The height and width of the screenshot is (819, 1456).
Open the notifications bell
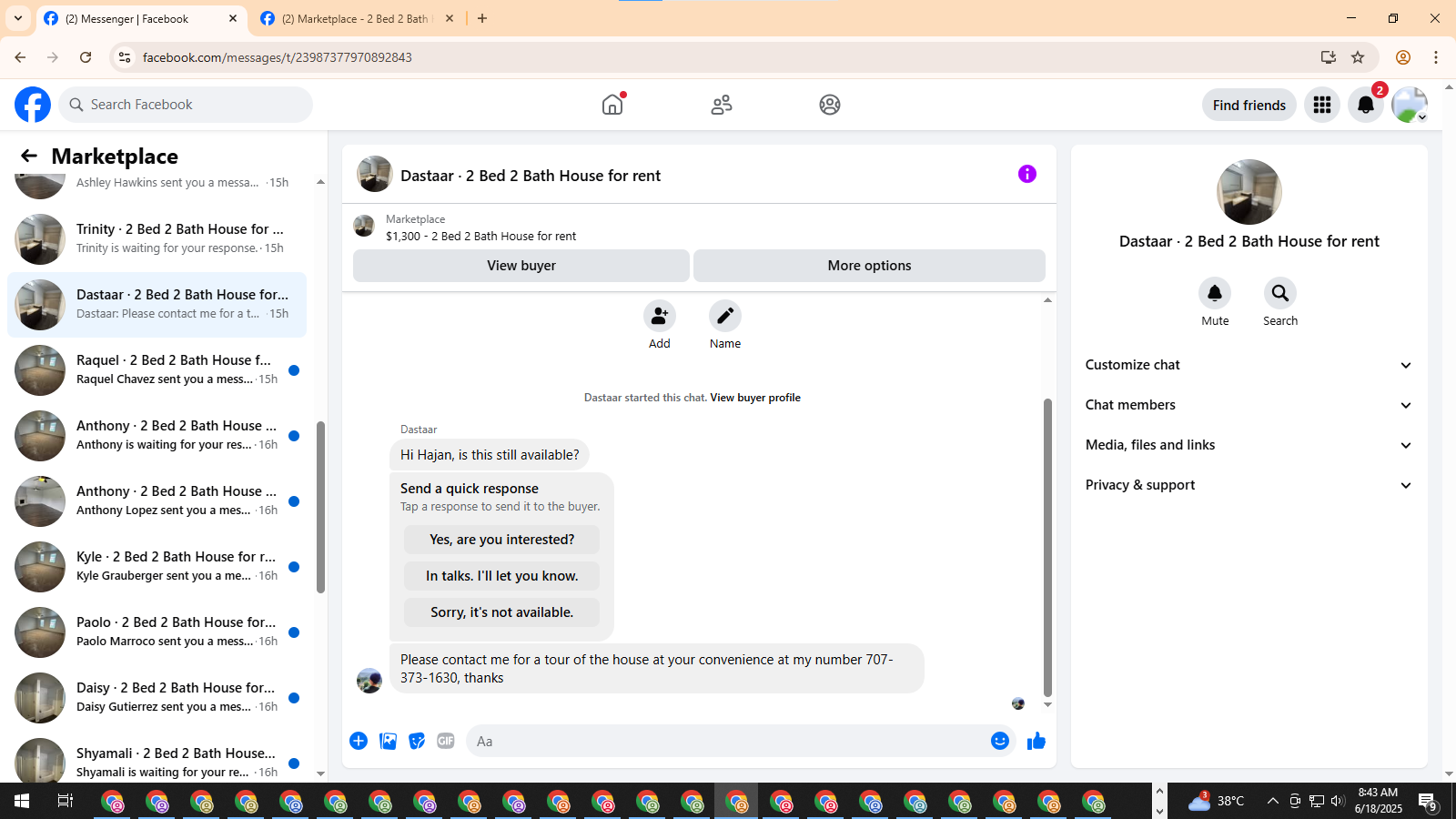coord(1366,105)
